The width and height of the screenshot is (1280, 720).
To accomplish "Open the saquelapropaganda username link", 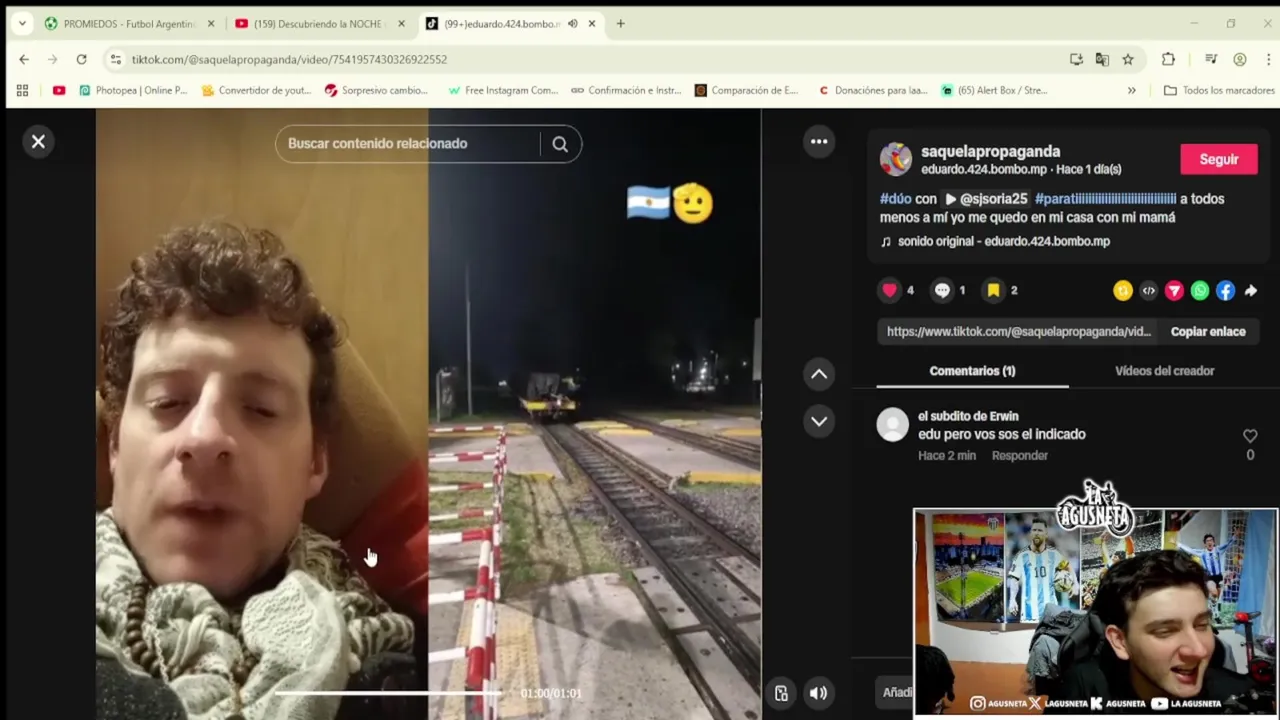I will coord(990,151).
